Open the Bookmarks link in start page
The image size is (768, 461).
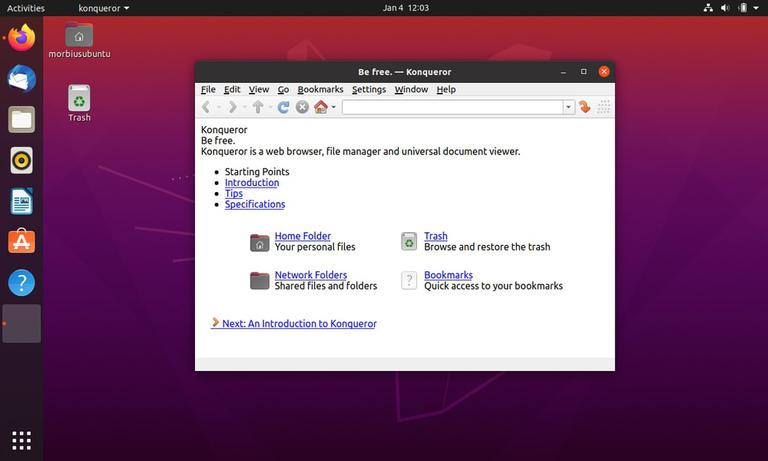click(x=448, y=275)
